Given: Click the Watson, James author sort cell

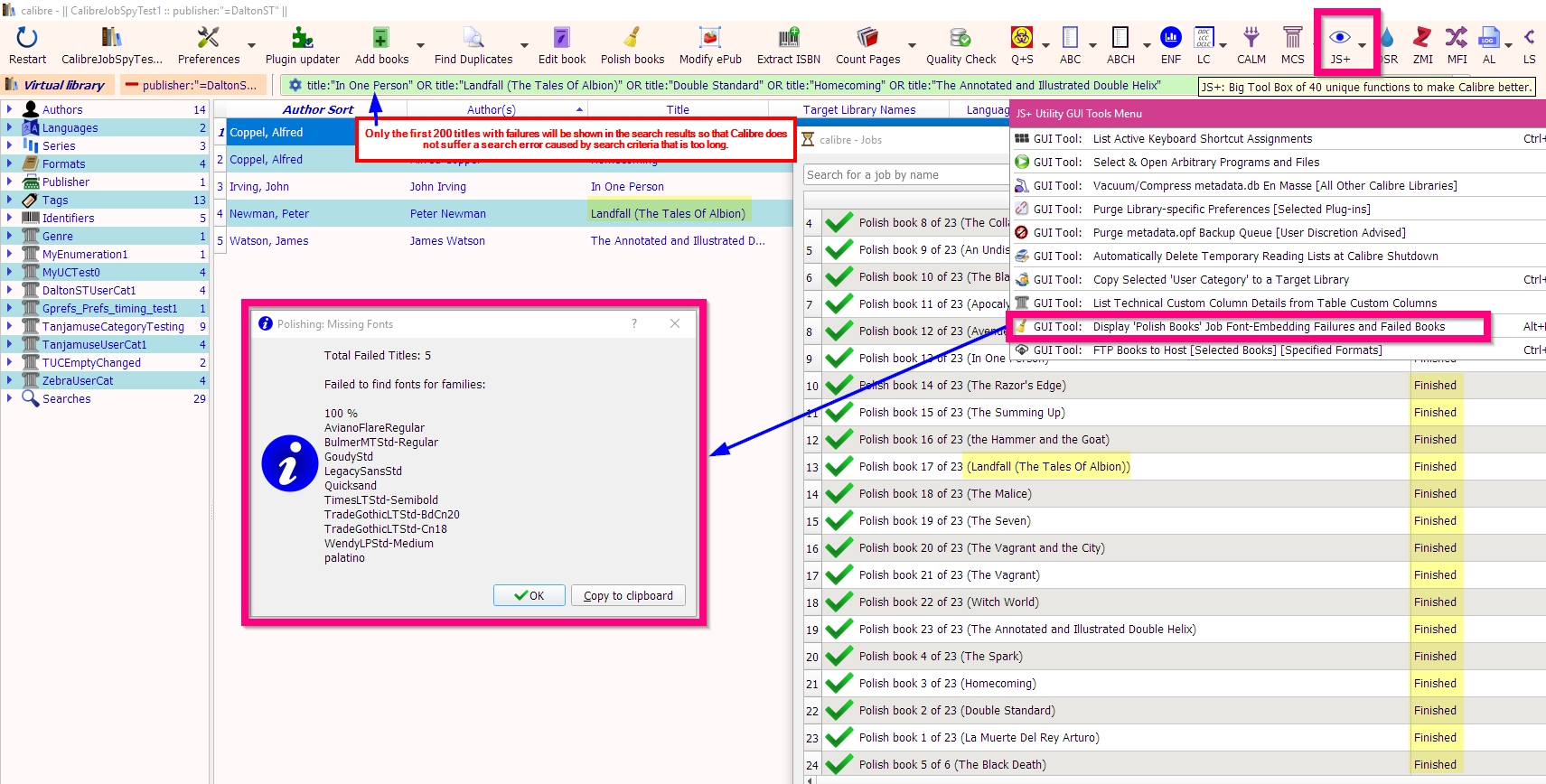Looking at the screenshot, I should pyautogui.click(x=269, y=240).
